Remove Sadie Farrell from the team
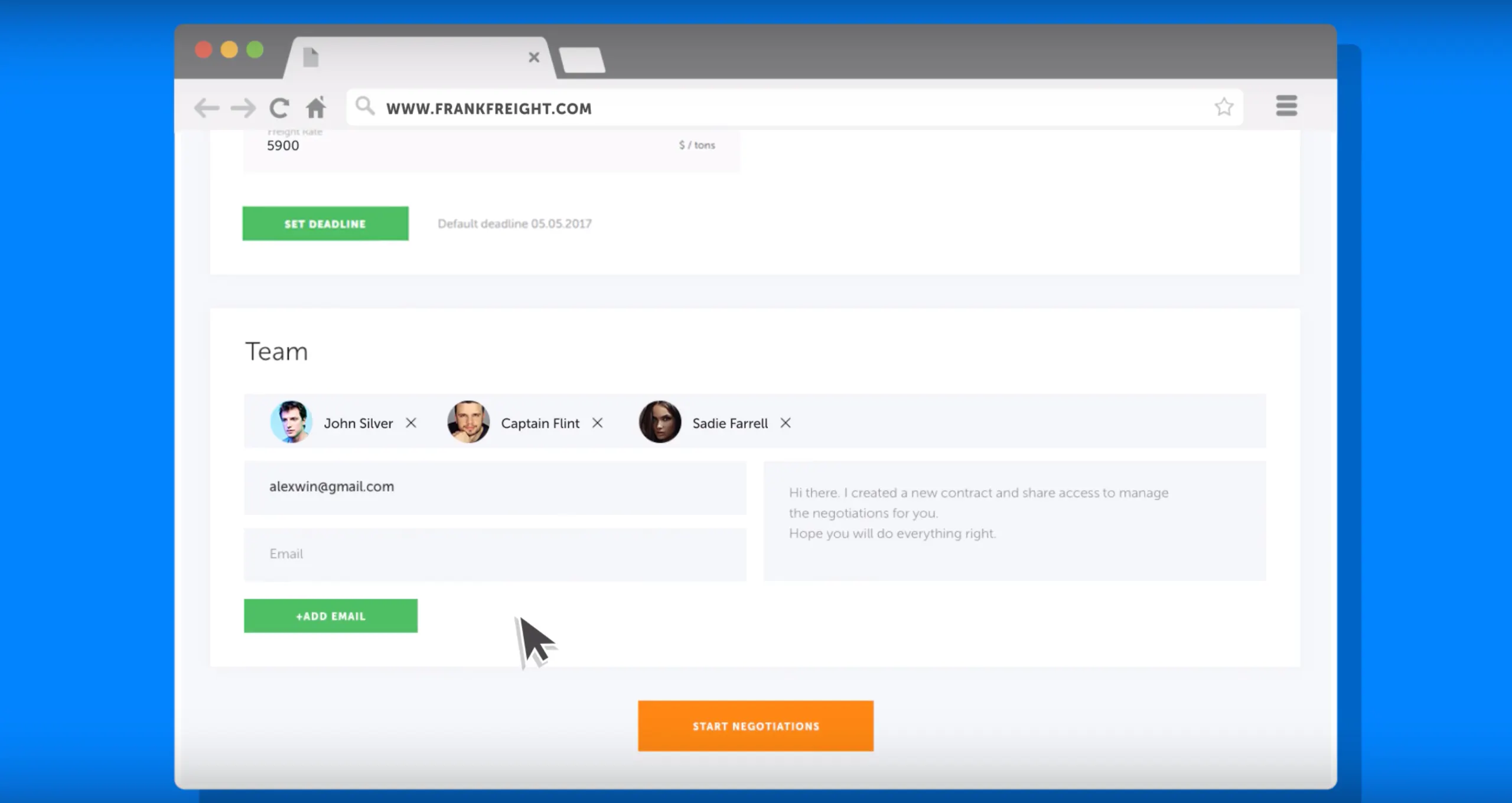1512x803 pixels. [x=786, y=423]
